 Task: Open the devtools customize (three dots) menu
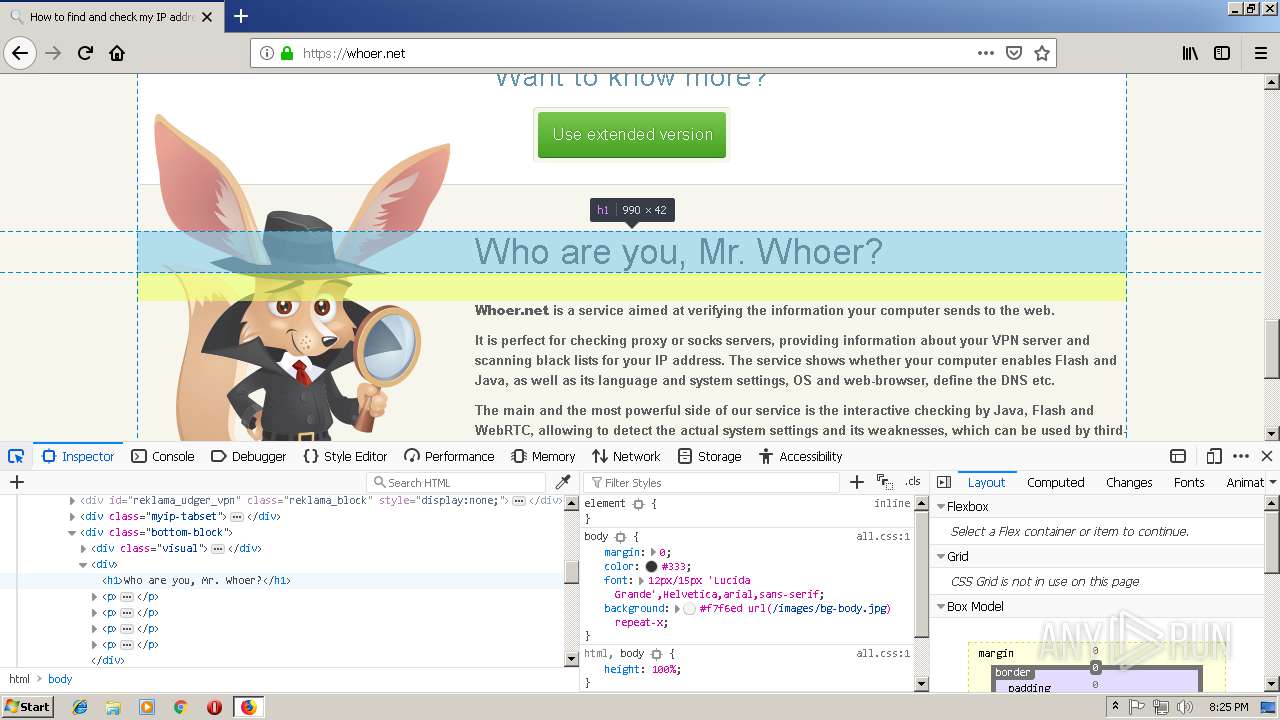pos(1241,456)
